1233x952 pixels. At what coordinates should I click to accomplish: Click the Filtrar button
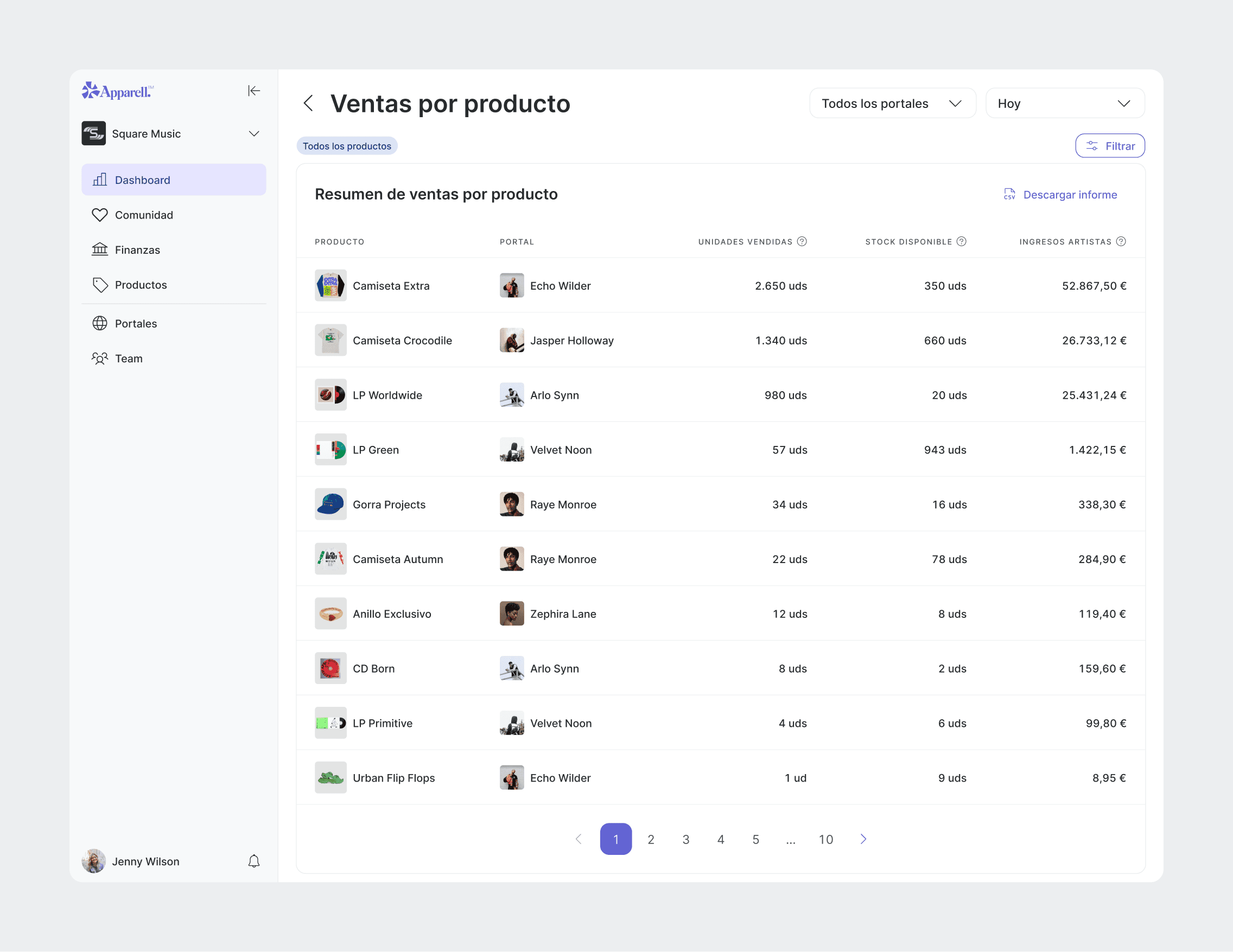point(1109,146)
